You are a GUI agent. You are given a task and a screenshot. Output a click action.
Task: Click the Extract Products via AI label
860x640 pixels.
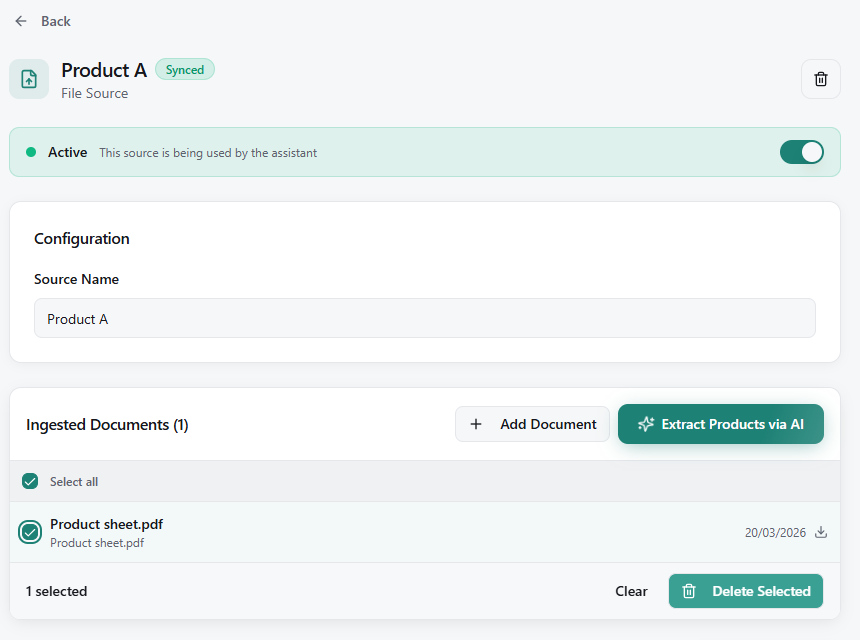pyautogui.click(x=732, y=424)
